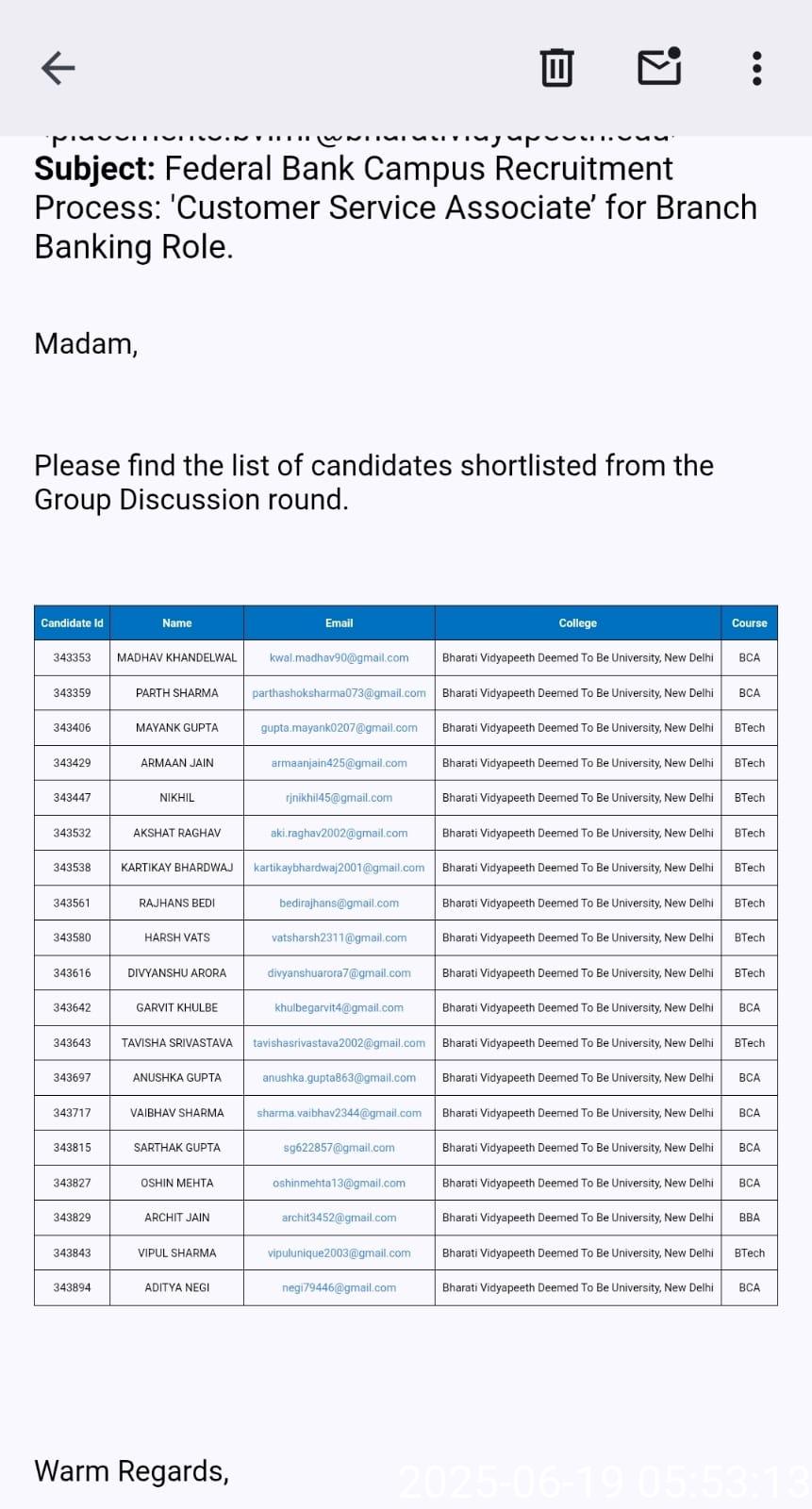The image size is (812, 1509).
Task: Open kartikaybhardwaj2001@gmail.com email link
Action: point(339,868)
